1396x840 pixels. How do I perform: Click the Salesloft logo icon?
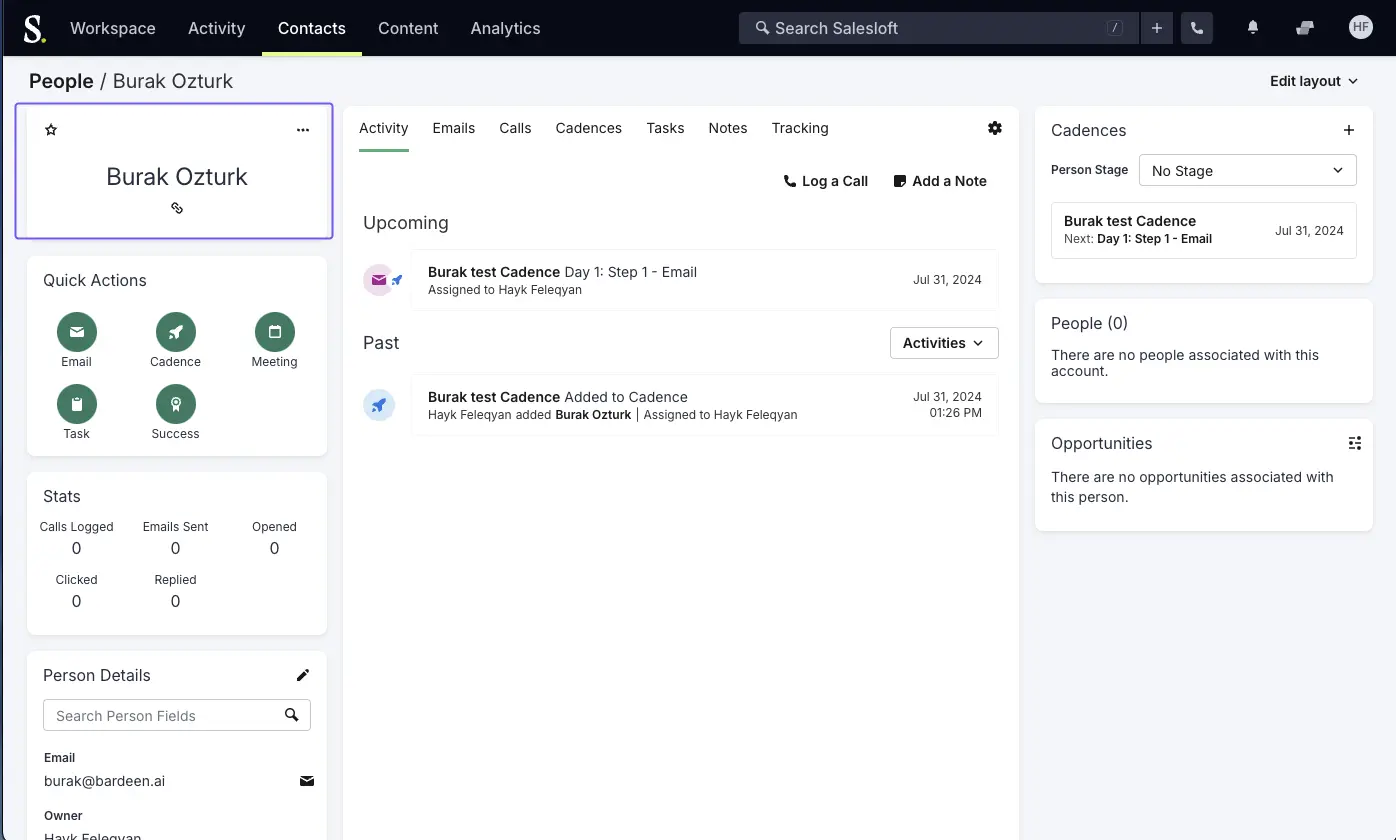[34, 28]
